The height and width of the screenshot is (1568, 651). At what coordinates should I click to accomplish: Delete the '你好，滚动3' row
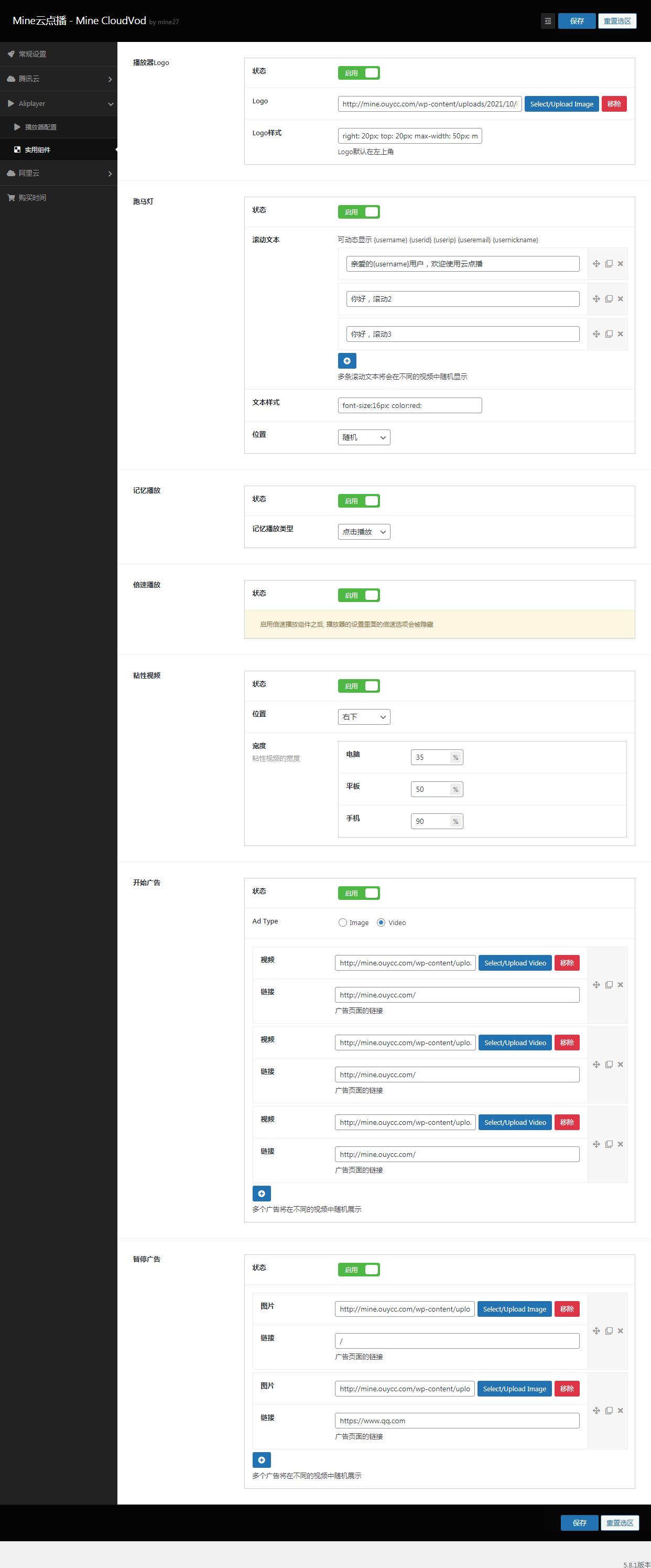621,334
